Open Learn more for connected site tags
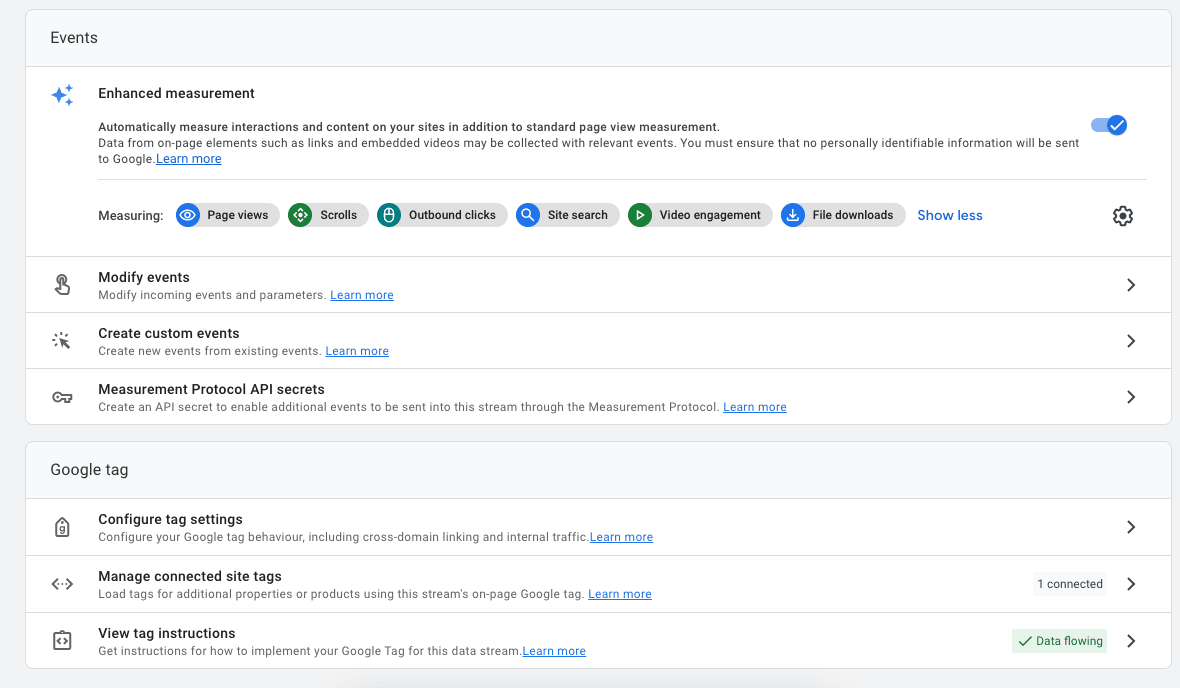 (x=620, y=594)
